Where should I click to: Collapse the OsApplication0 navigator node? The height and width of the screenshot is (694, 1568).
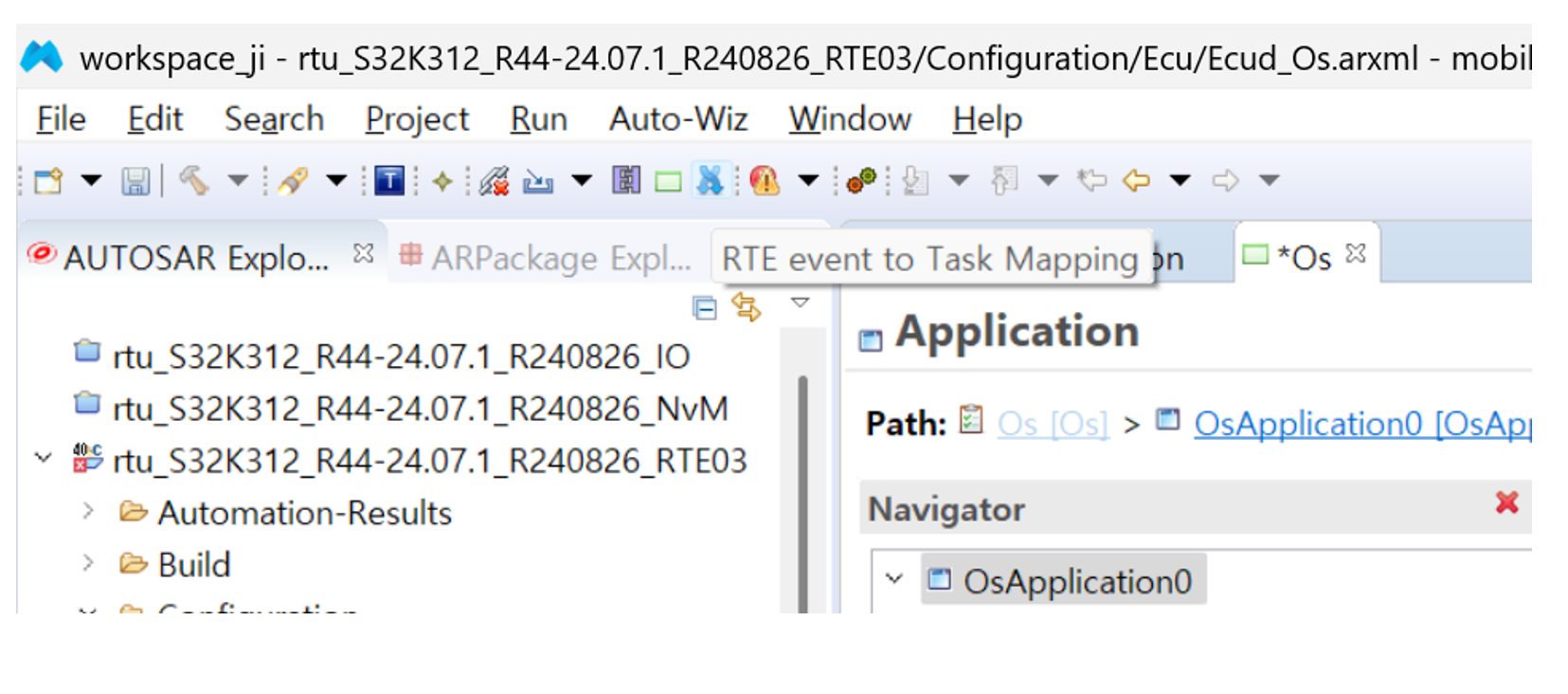[x=893, y=578]
